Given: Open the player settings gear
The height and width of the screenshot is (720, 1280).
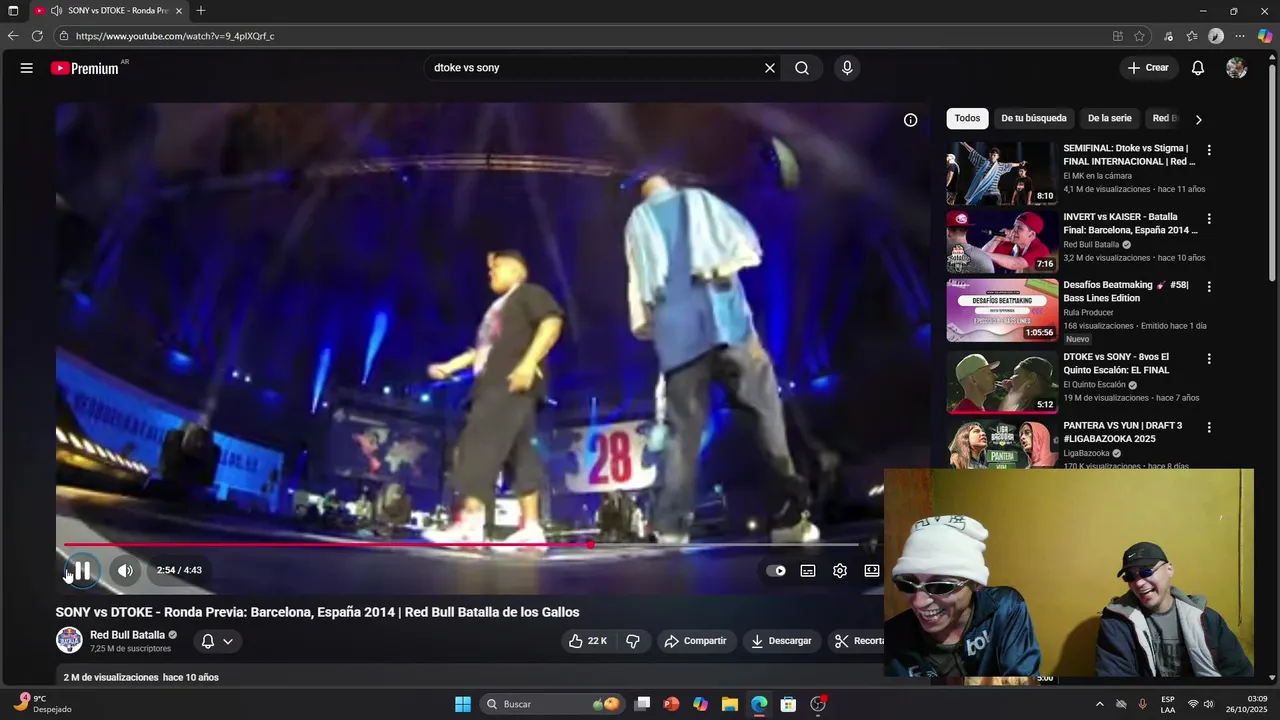Looking at the screenshot, I should [x=840, y=571].
